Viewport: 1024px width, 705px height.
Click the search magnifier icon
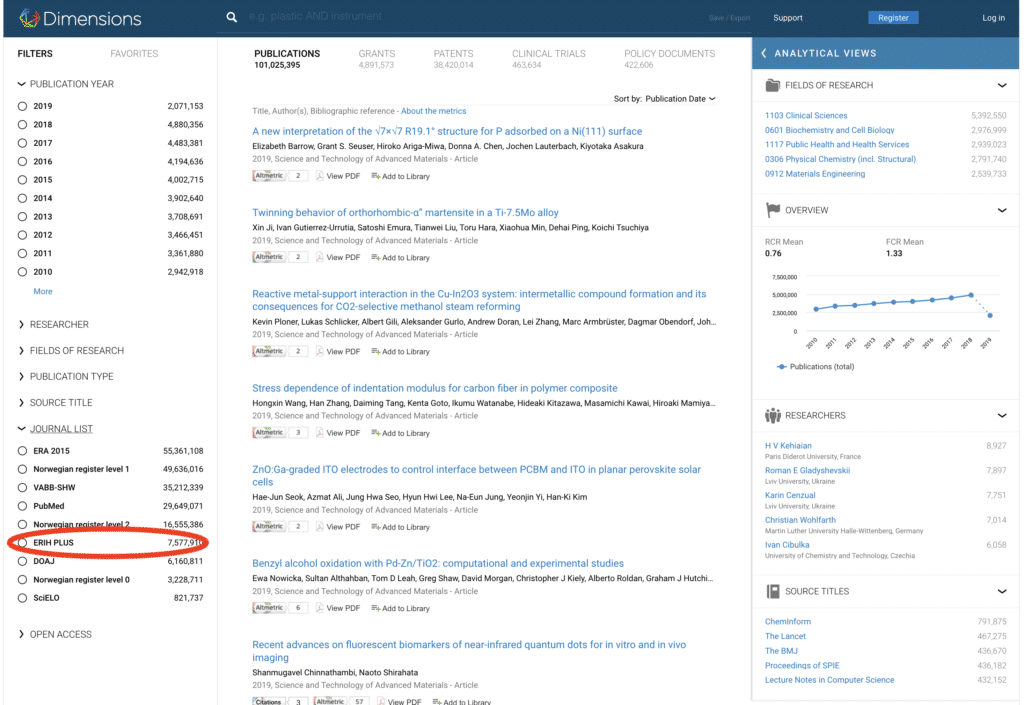tap(232, 17)
